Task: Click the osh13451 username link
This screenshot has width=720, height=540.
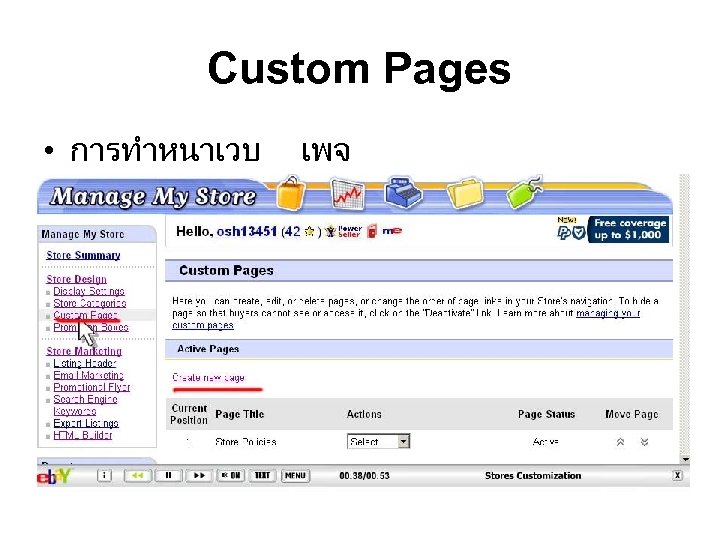Action: 247,231
